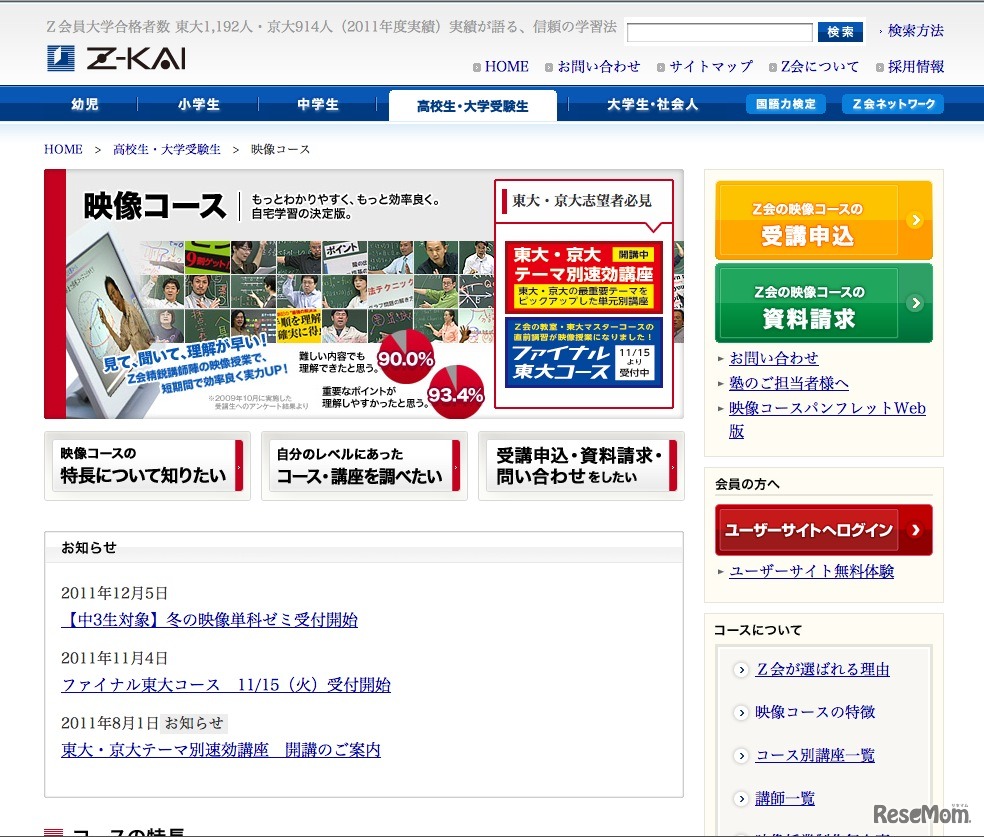Screen dimensions: 984x837
Task: Select the 幼児 navigation tab
Action: pyautogui.click(x=85, y=104)
